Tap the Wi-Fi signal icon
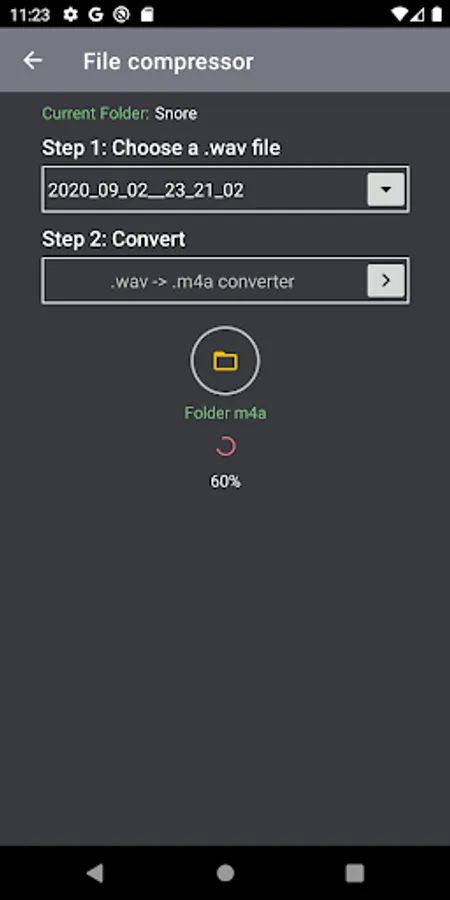 tap(399, 14)
